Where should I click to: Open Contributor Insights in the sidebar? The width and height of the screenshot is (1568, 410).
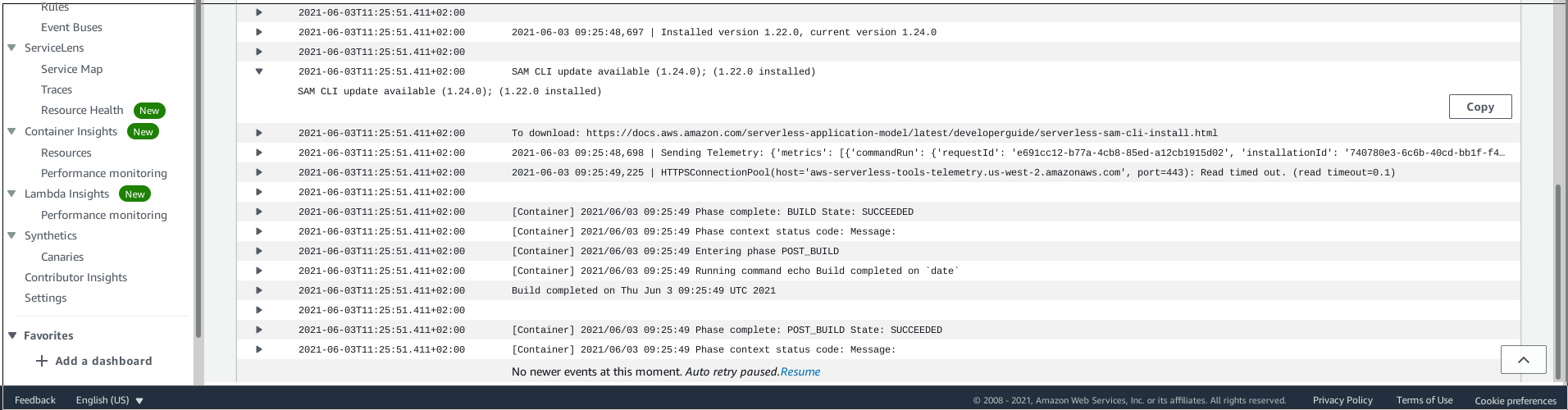click(x=75, y=277)
